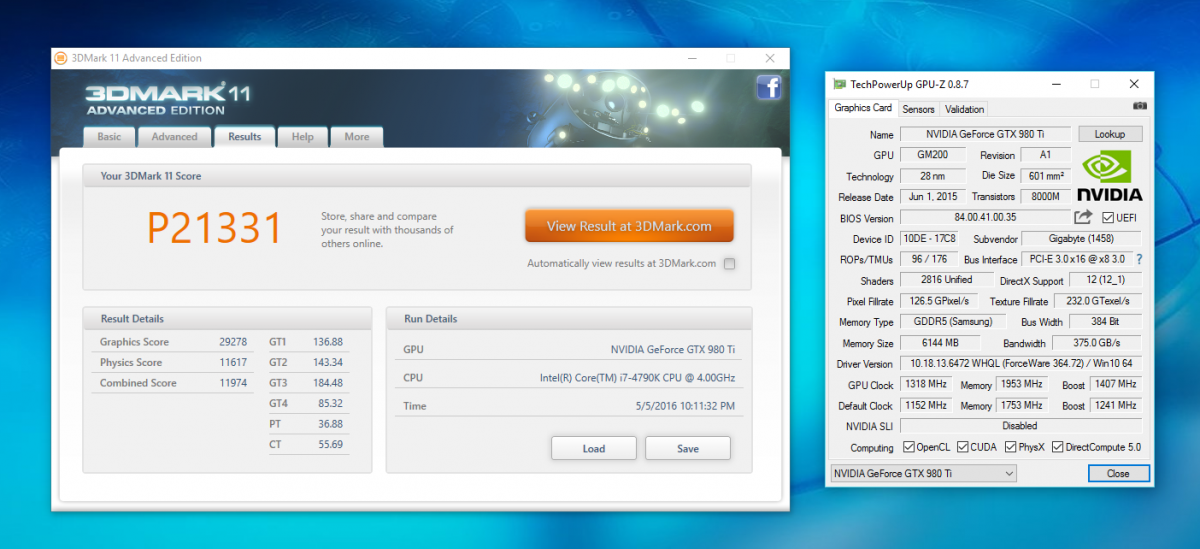Image resolution: width=1200 pixels, height=549 pixels.
Task: Click the Load button in Run Details
Action: point(594,448)
